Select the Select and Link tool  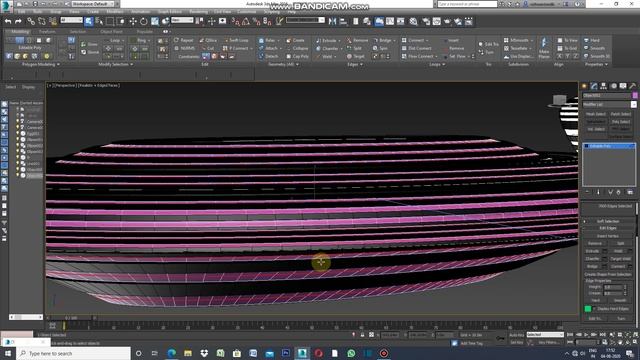[31, 21]
